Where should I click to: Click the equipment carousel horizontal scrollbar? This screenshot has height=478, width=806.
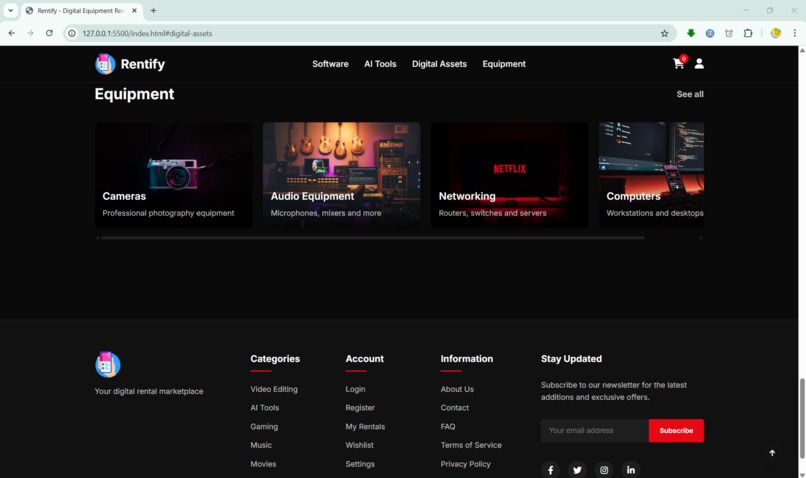373,238
